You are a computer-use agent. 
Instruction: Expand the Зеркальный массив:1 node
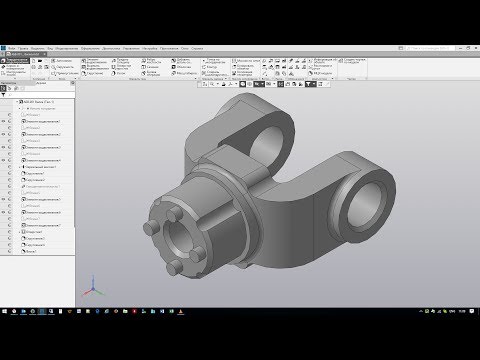pyautogui.click(x=19, y=167)
